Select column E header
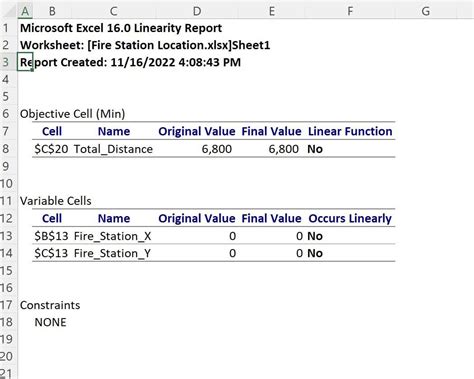The width and height of the screenshot is (474, 379). (x=272, y=11)
